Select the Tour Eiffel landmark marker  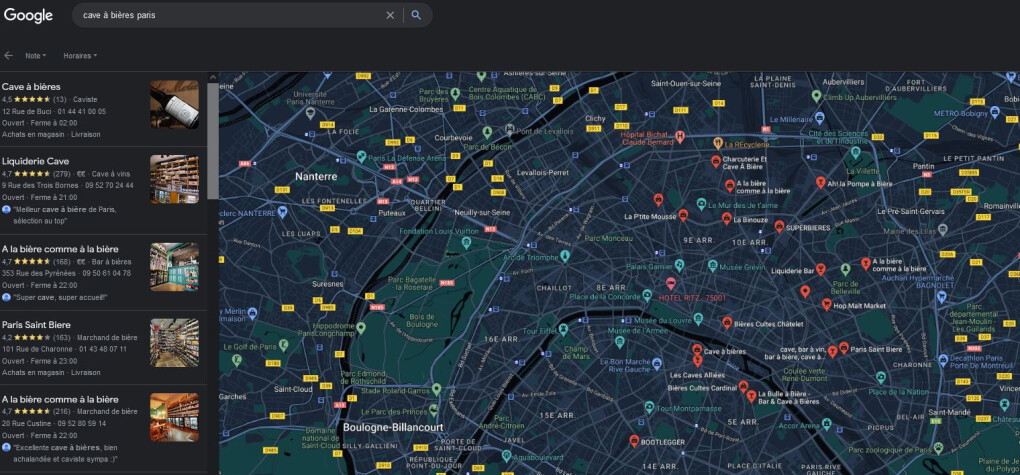(563, 331)
